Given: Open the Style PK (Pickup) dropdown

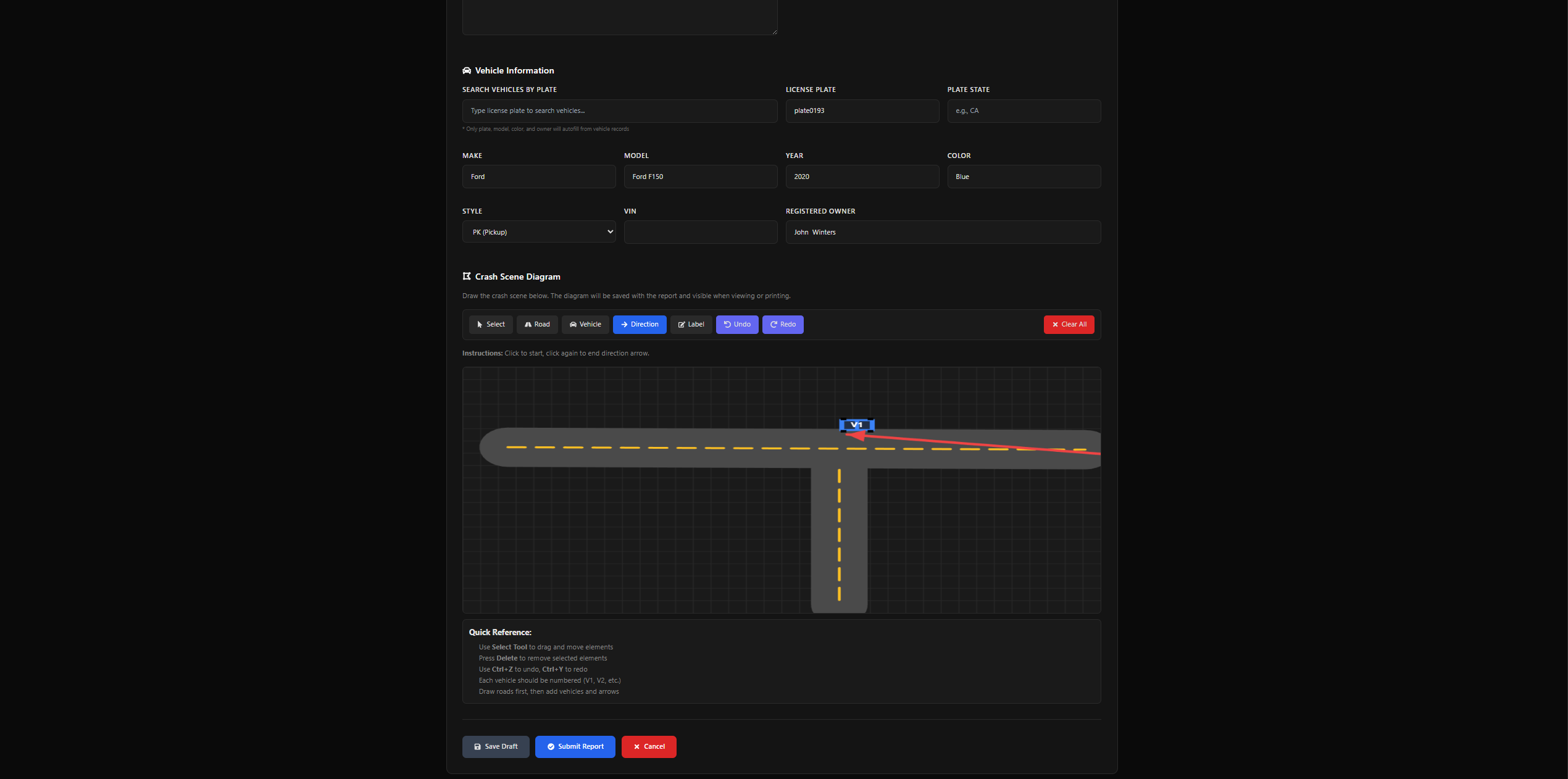Looking at the screenshot, I should pos(538,232).
